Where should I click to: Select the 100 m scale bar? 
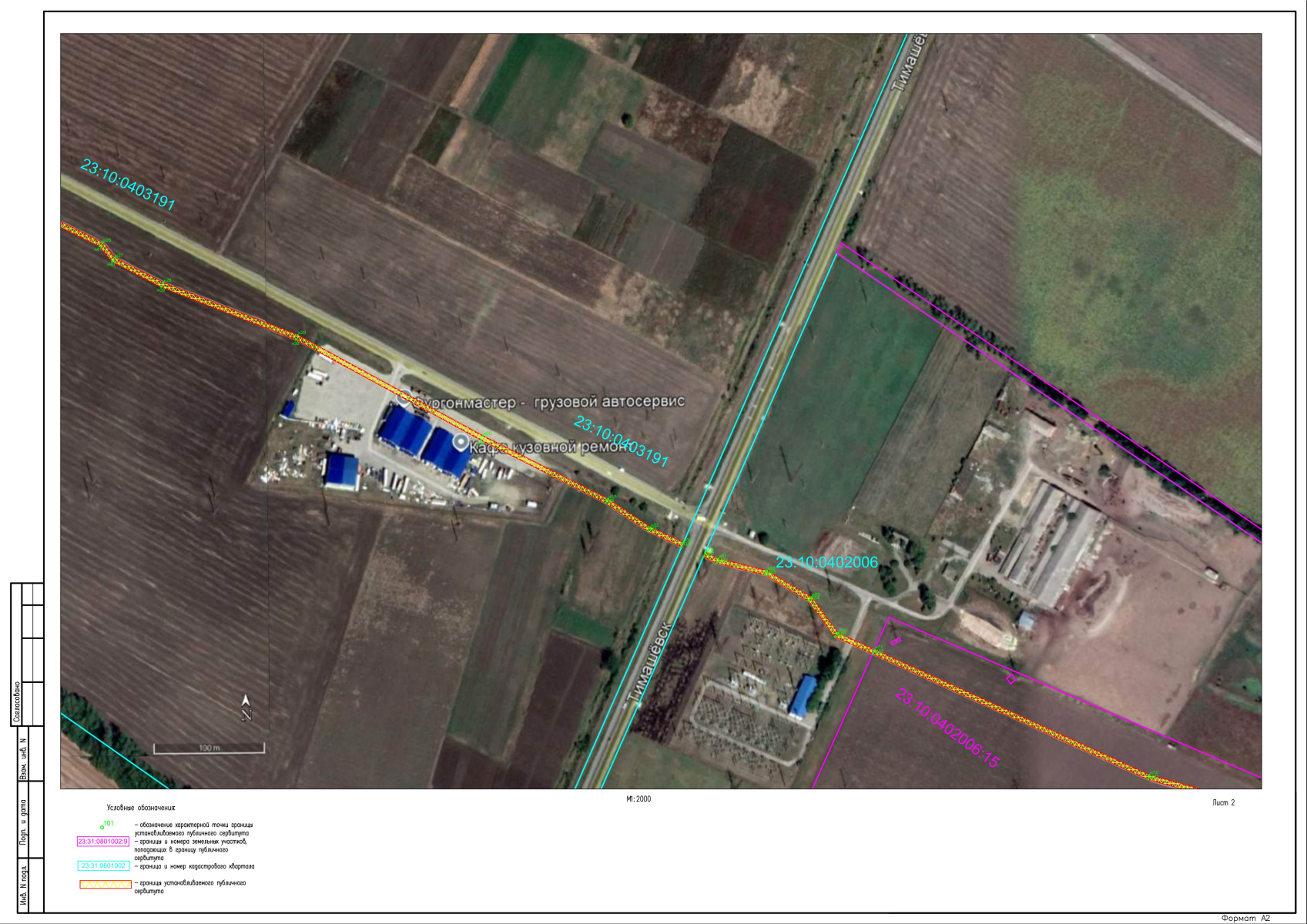tap(209, 748)
